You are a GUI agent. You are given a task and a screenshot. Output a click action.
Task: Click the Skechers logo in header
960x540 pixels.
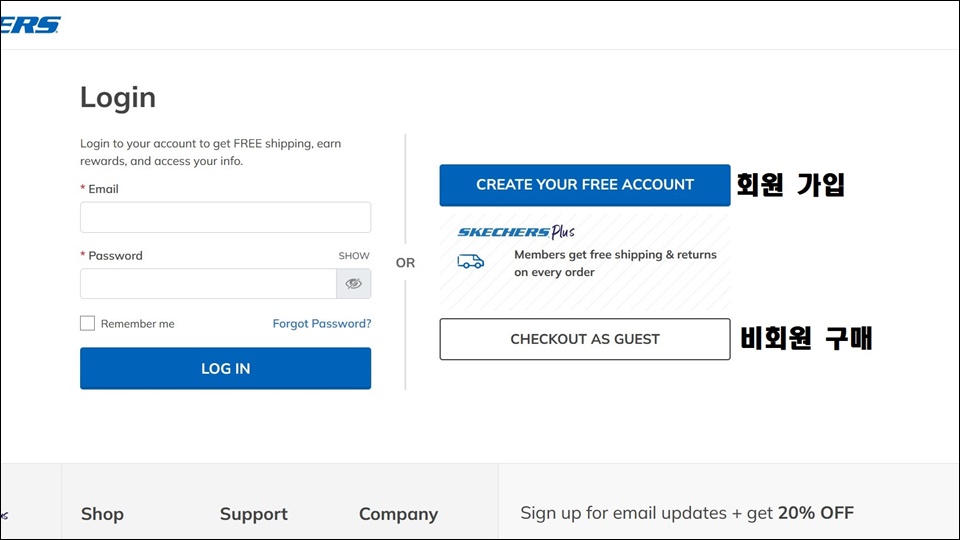click(31, 25)
